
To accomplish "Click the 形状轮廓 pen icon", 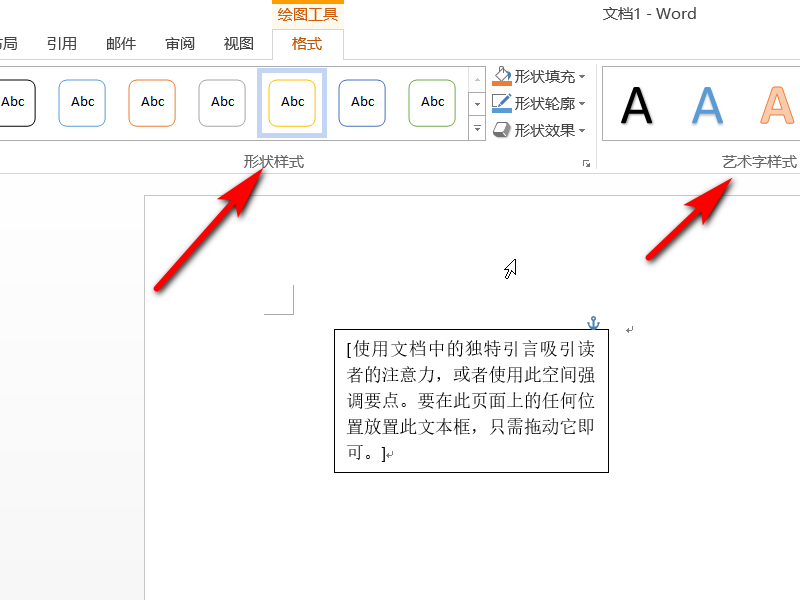I will pyautogui.click(x=502, y=103).
